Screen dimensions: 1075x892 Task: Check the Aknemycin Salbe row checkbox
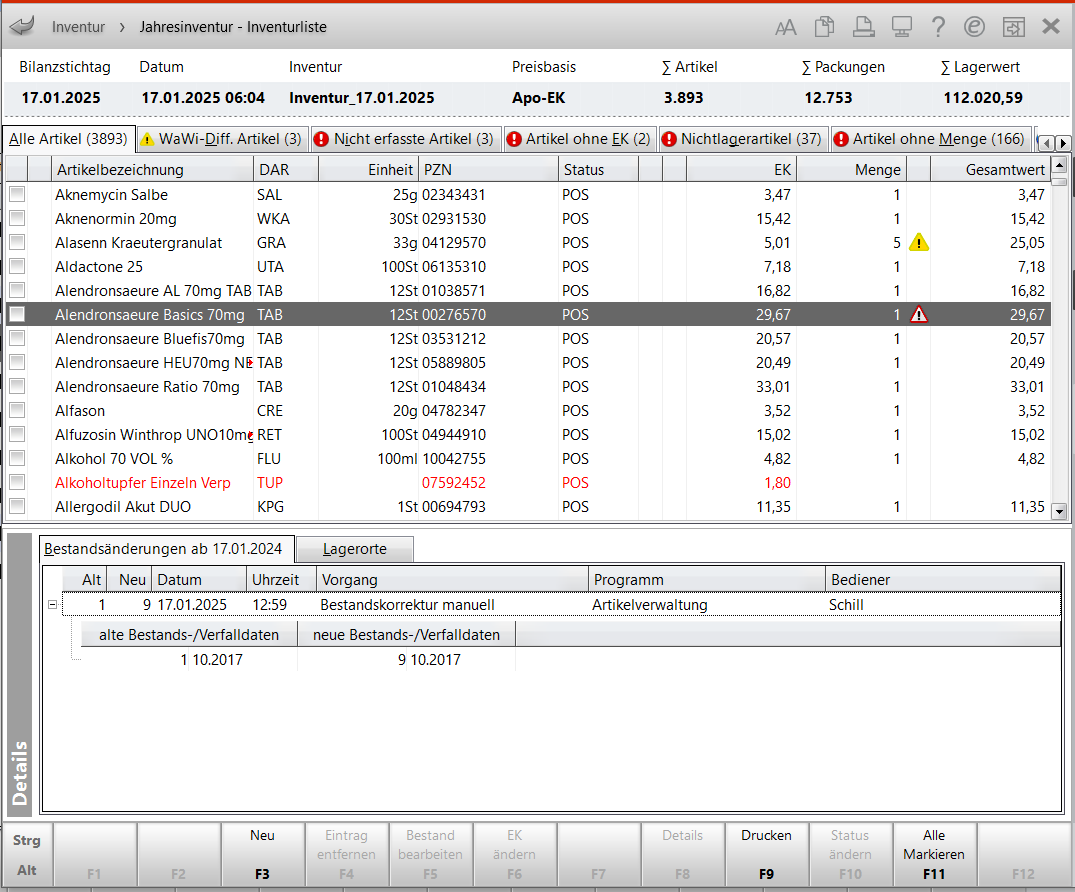17,195
